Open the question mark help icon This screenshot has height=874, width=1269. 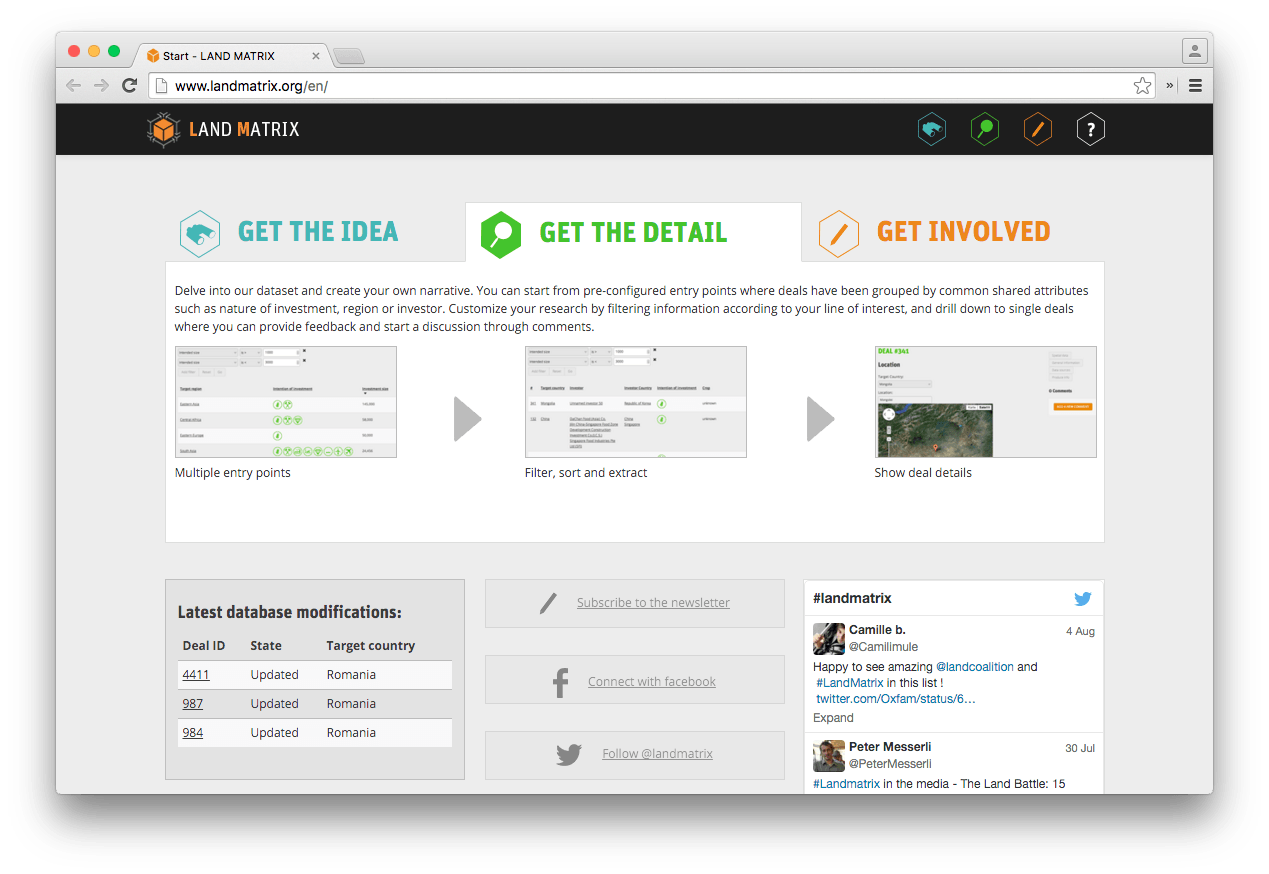pos(1091,129)
